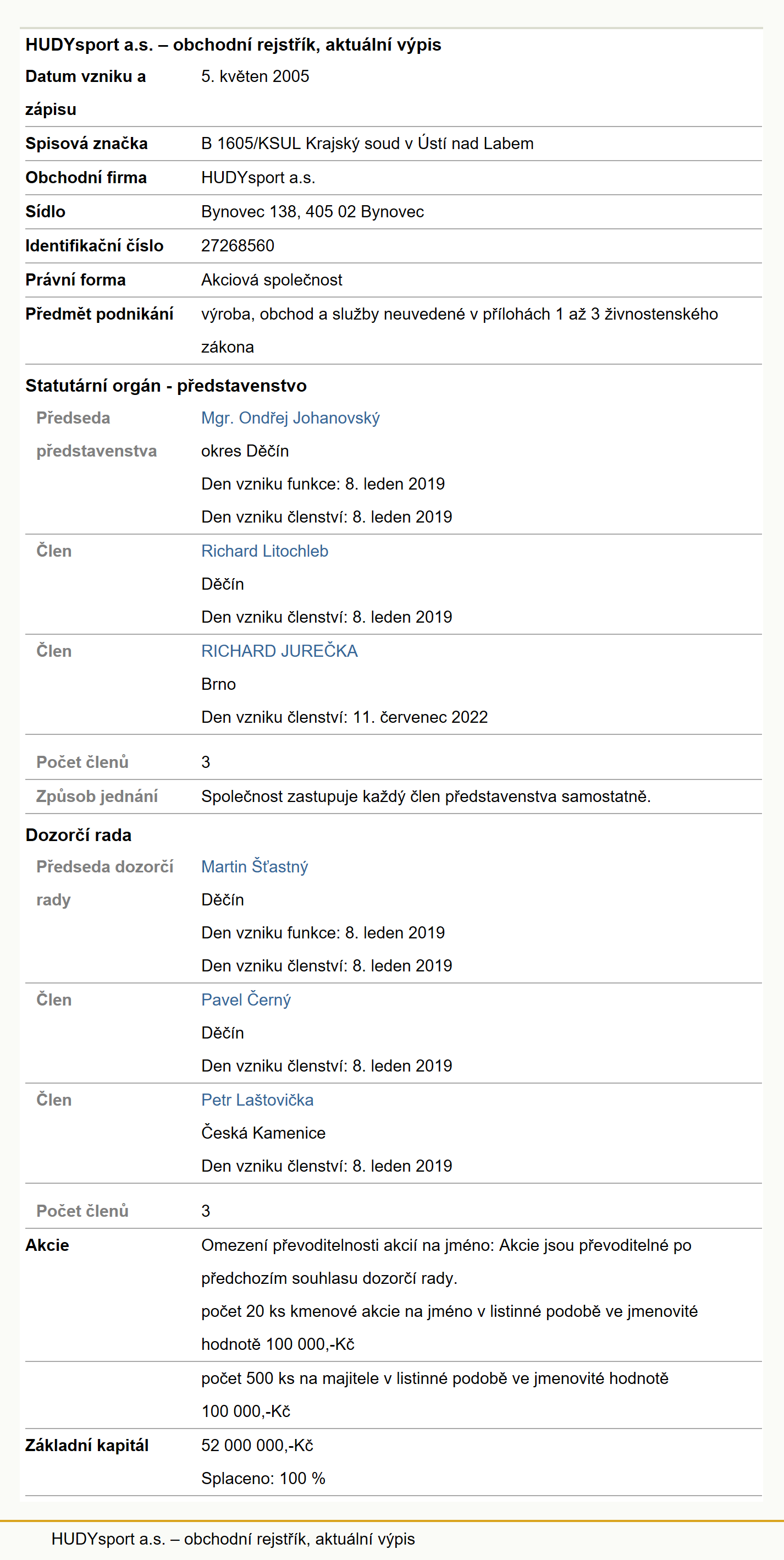Click footer caption HUDYsport a.s. text

pos(233,1539)
